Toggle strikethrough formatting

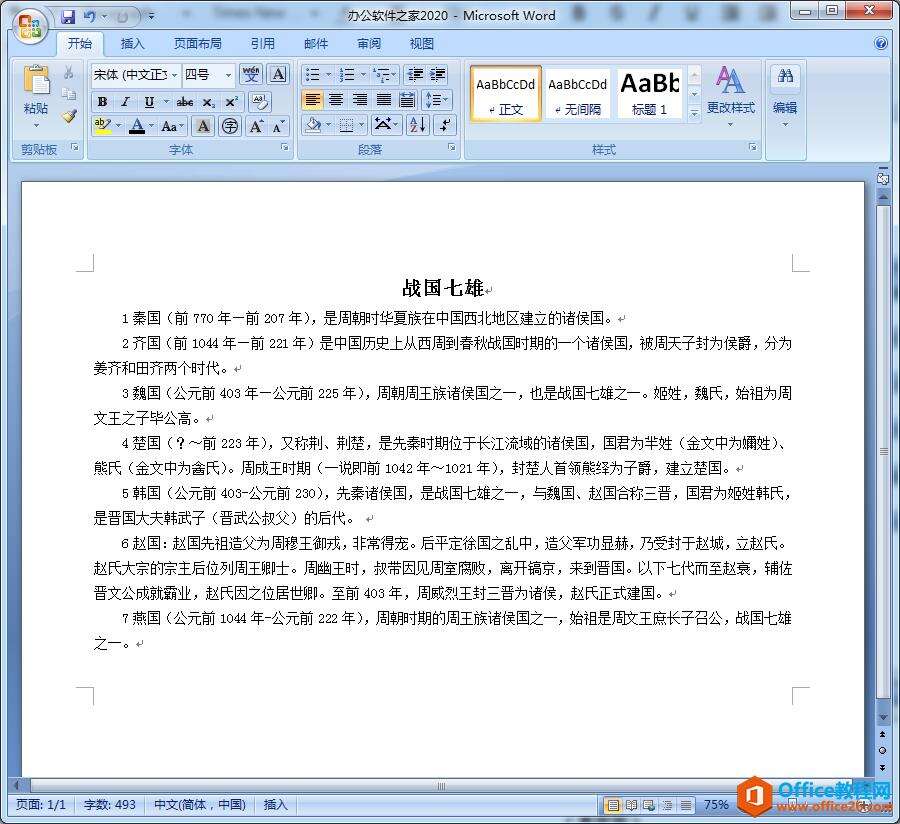(184, 102)
